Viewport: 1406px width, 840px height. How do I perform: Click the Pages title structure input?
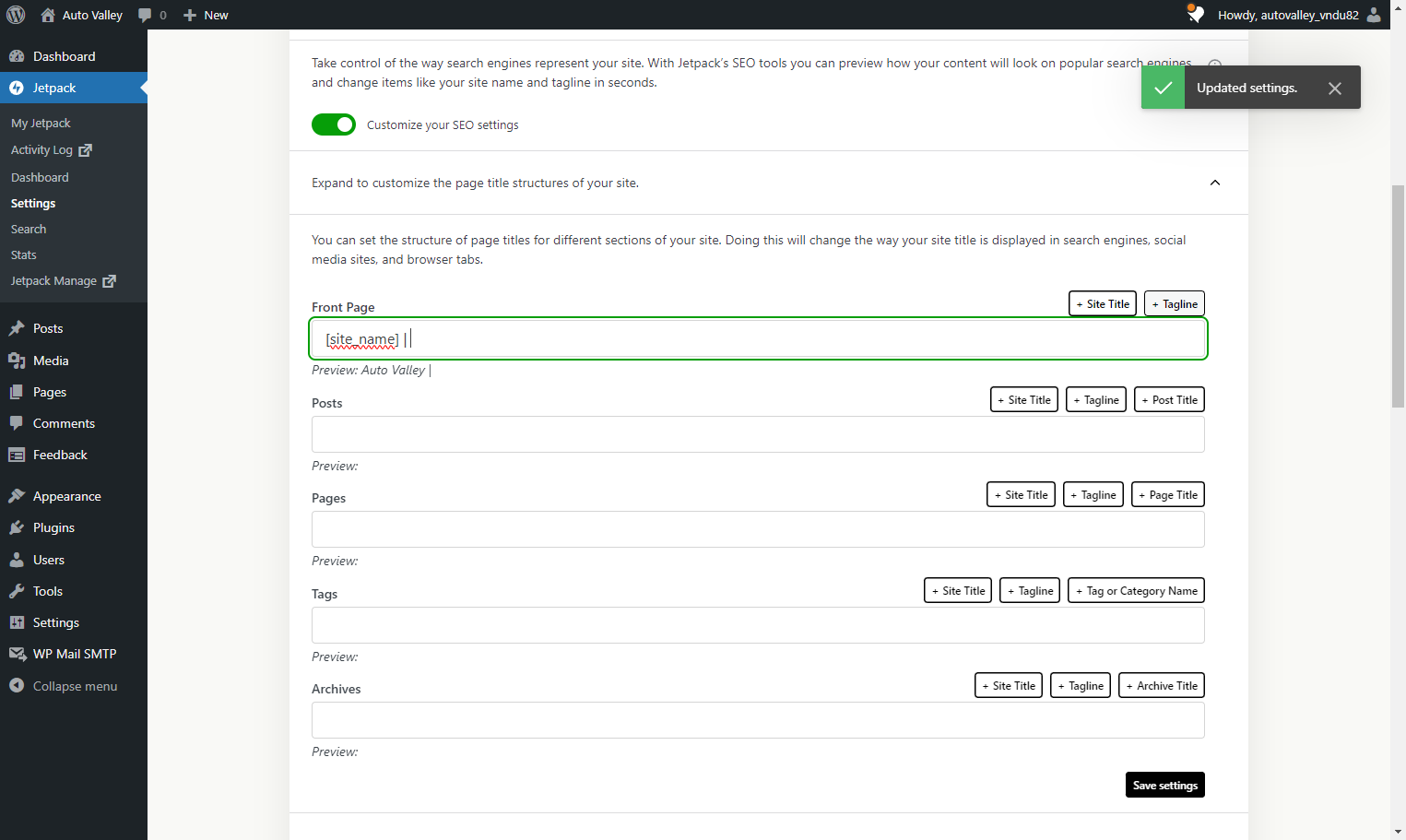coord(758,529)
